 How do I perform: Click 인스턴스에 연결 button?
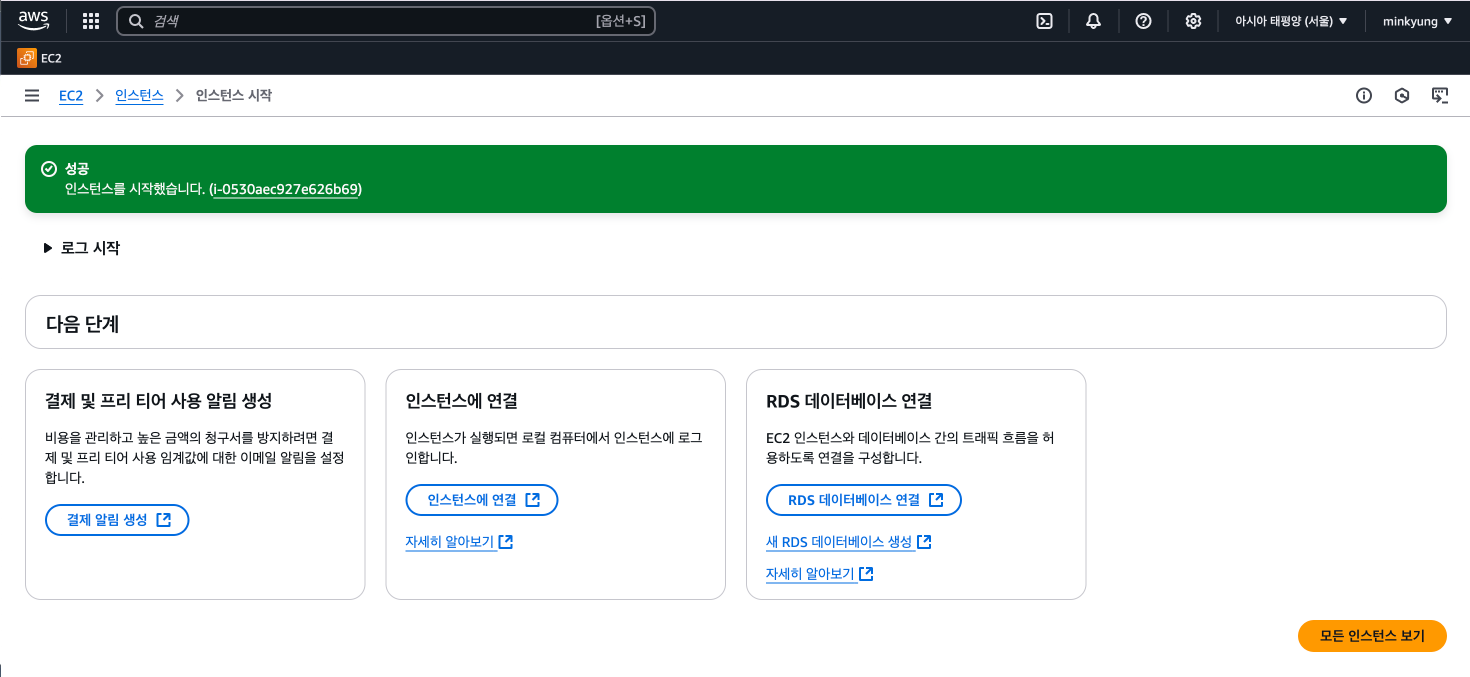click(482, 500)
